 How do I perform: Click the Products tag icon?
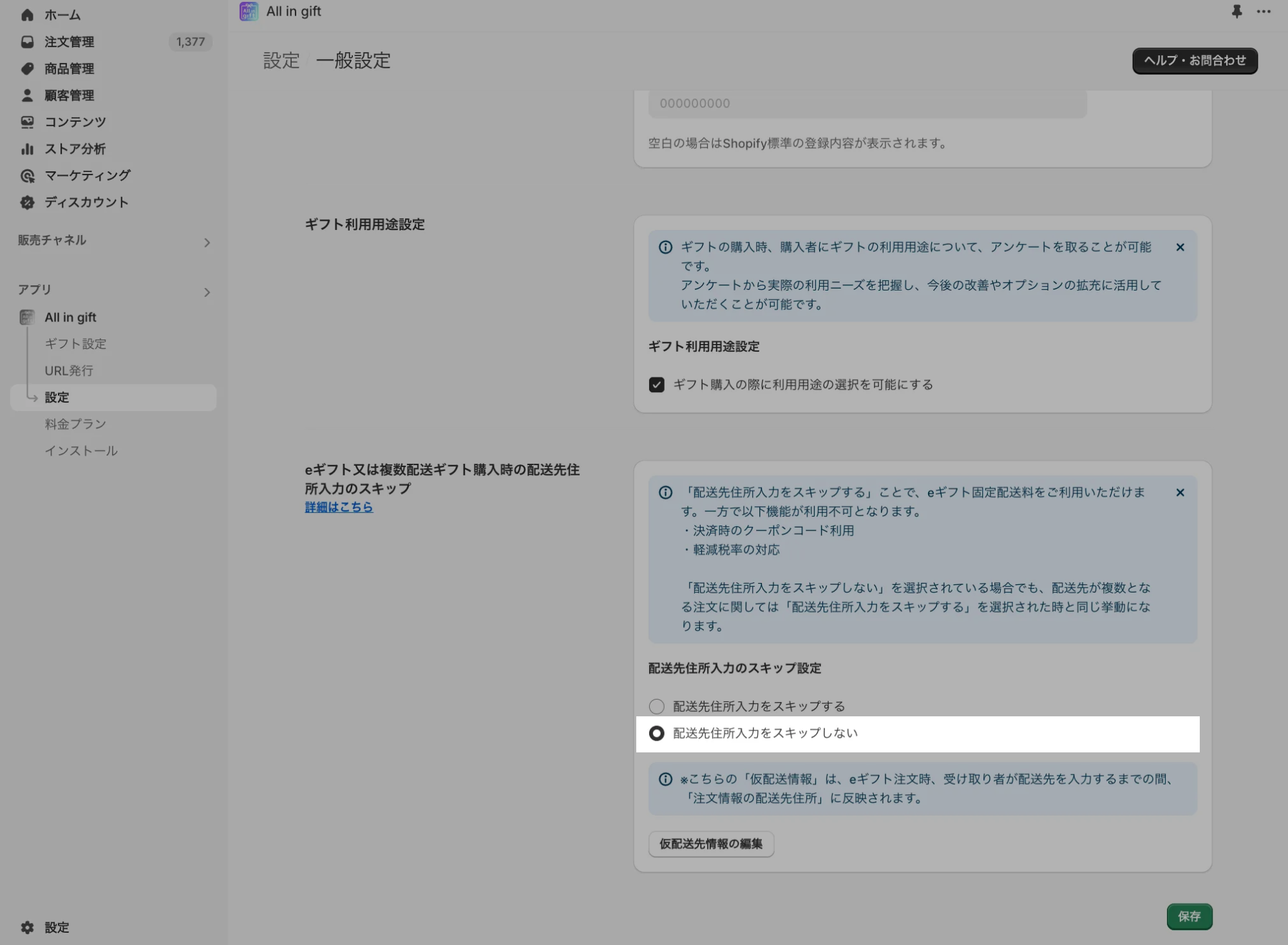(27, 69)
